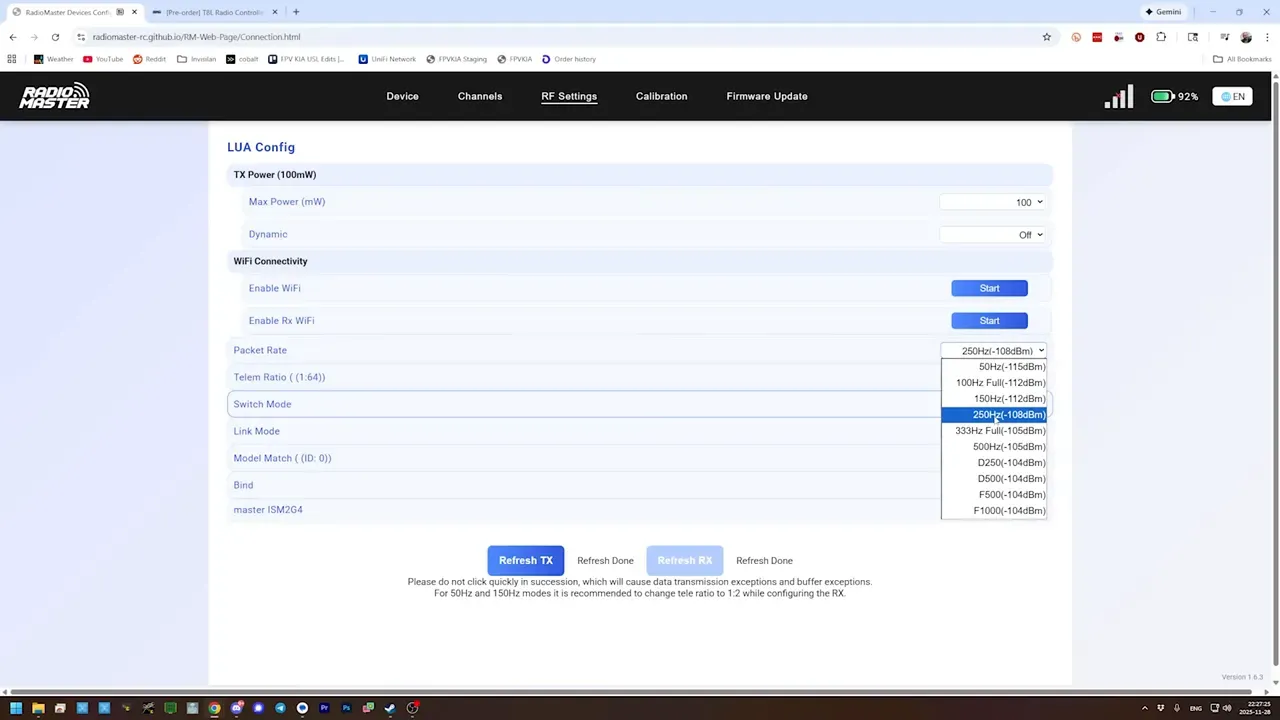Open the Max Power (mW) dropdown
Viewport: 1280px width, 720px height.
click(x=993, y=201)
